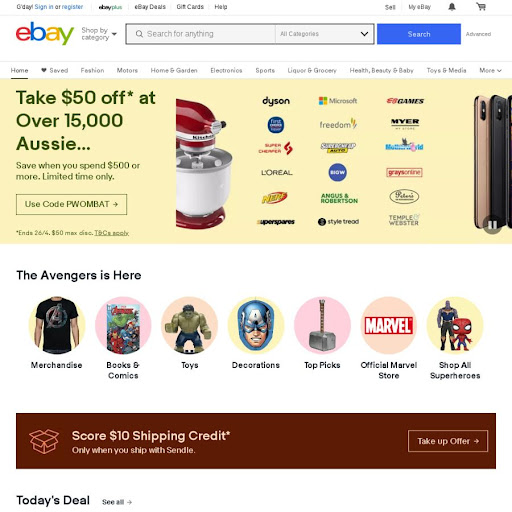Click the Take up Offer button
The height and width of the screenshot is (512, 512).
(448, 441)
